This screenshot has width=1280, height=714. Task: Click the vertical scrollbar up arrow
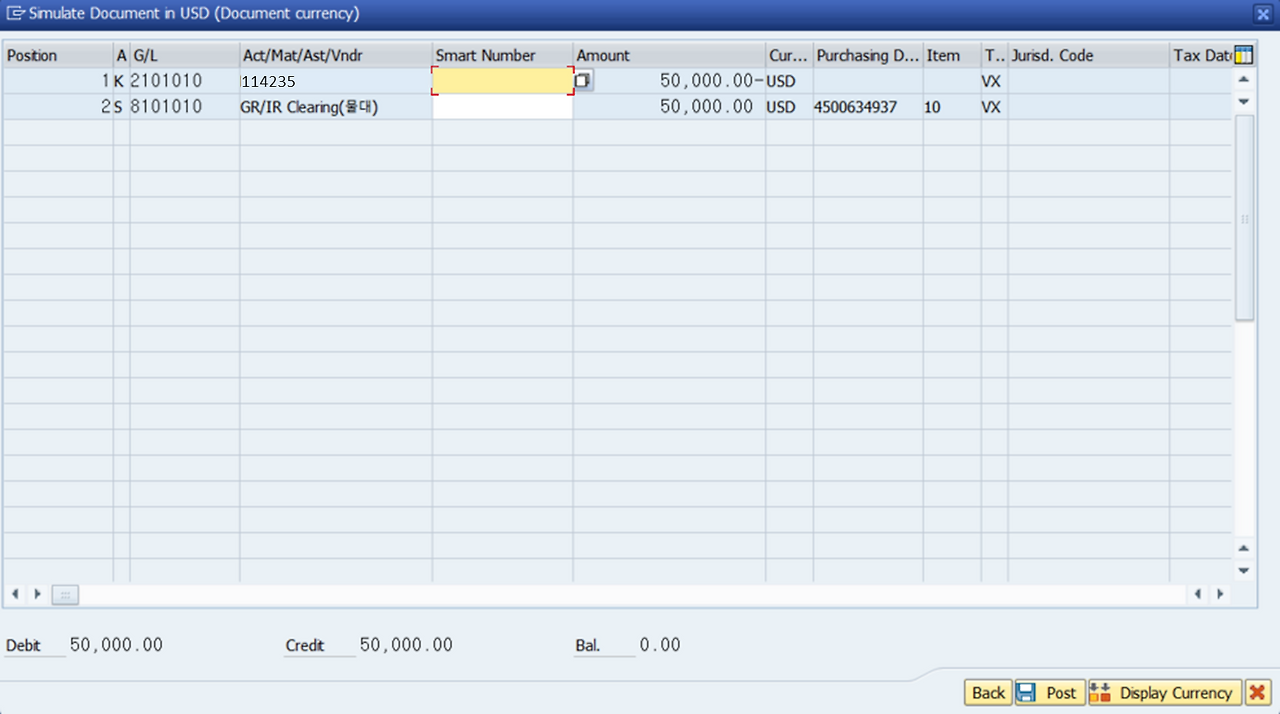tap(1243, 78)
